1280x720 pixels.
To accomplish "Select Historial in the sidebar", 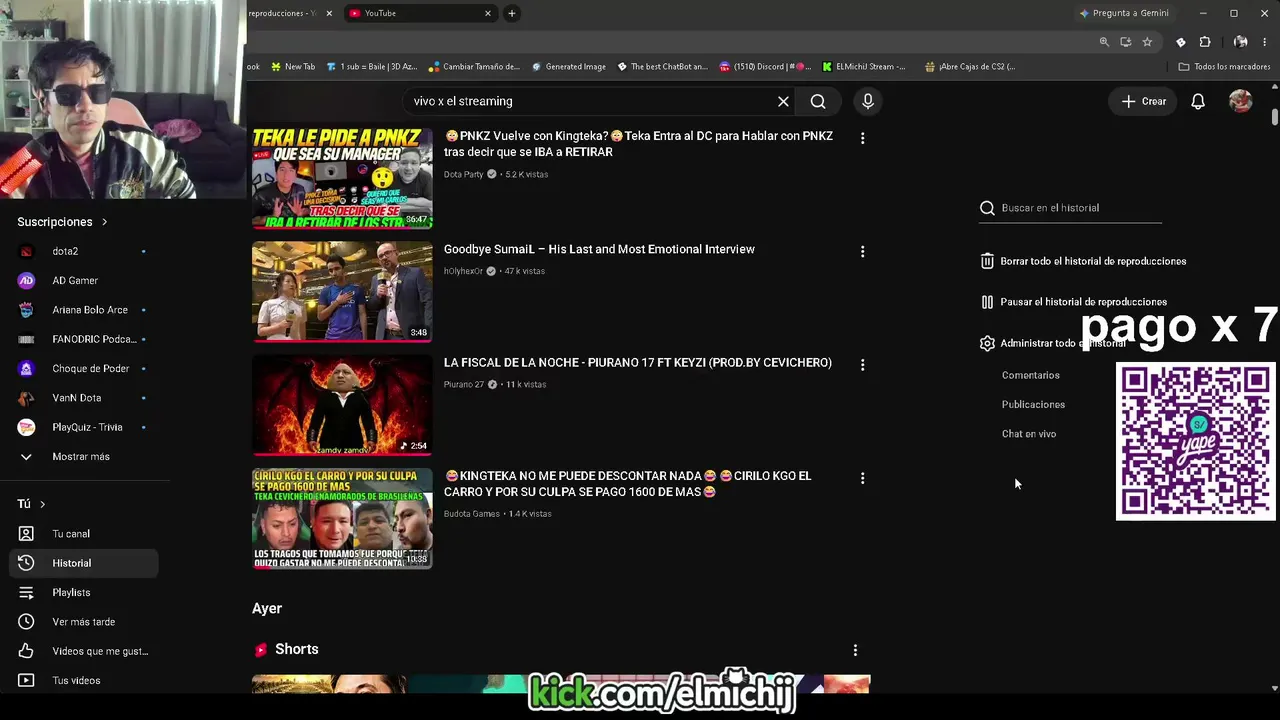I will pos(84,563).
